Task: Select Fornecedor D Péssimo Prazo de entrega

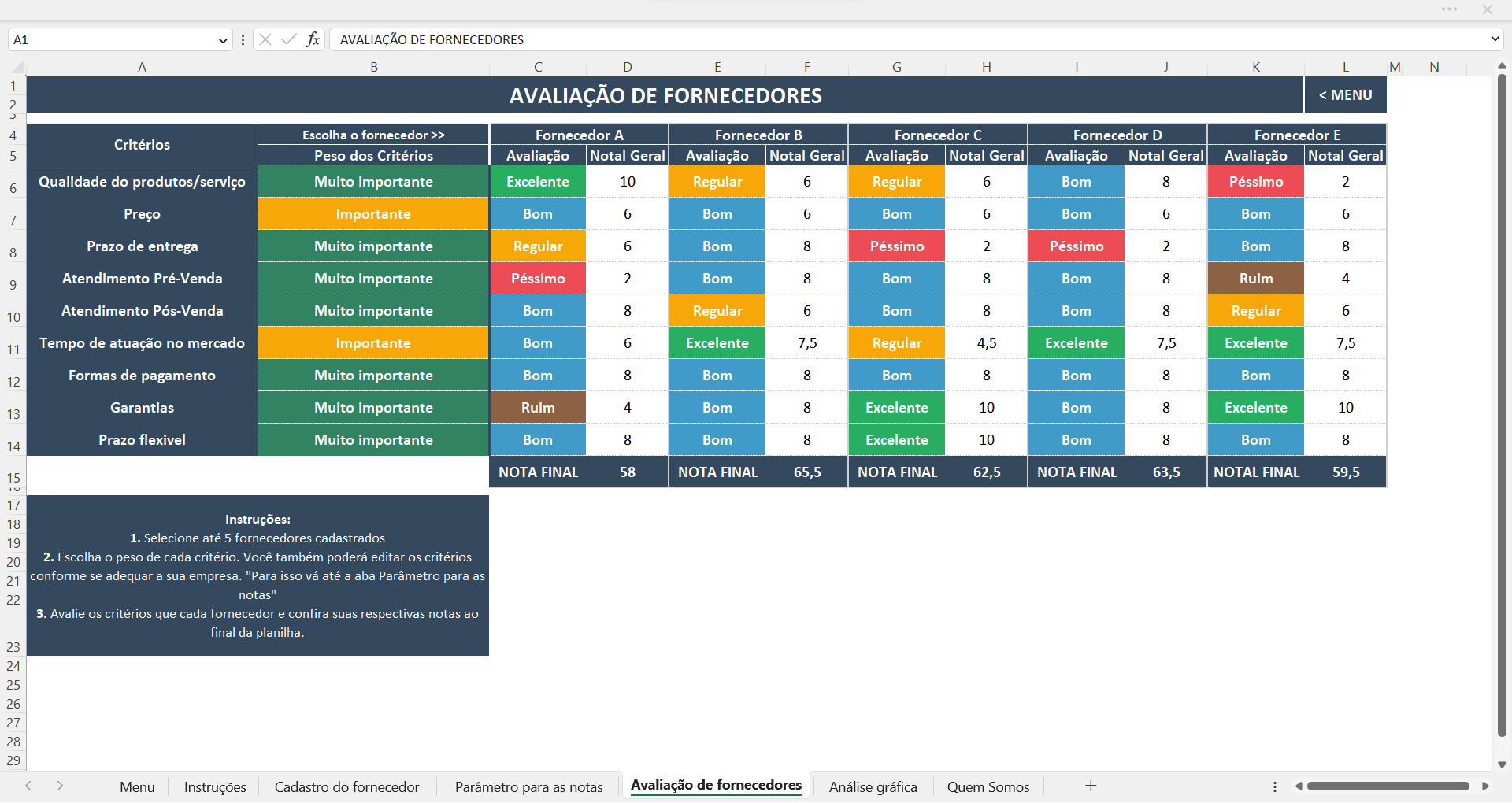Action: pos(1077,246)
